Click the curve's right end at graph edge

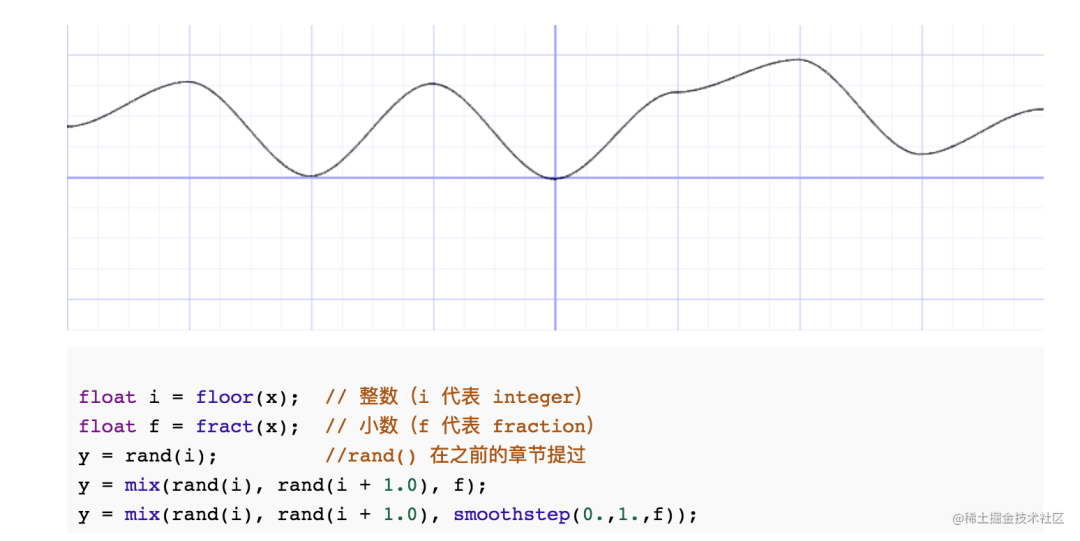coord(1041,109)
